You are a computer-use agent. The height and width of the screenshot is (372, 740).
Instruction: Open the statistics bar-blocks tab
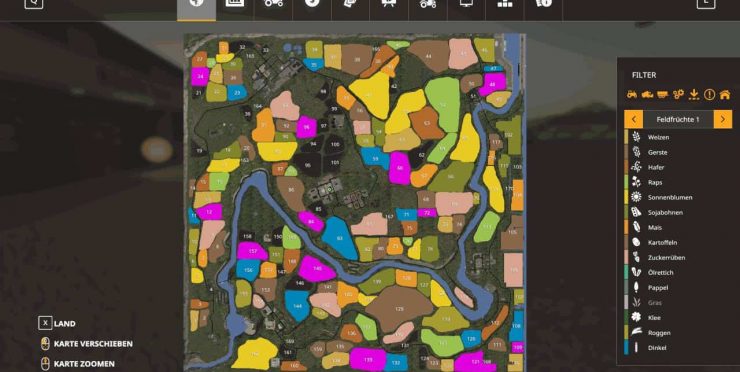tap(505, 4)
